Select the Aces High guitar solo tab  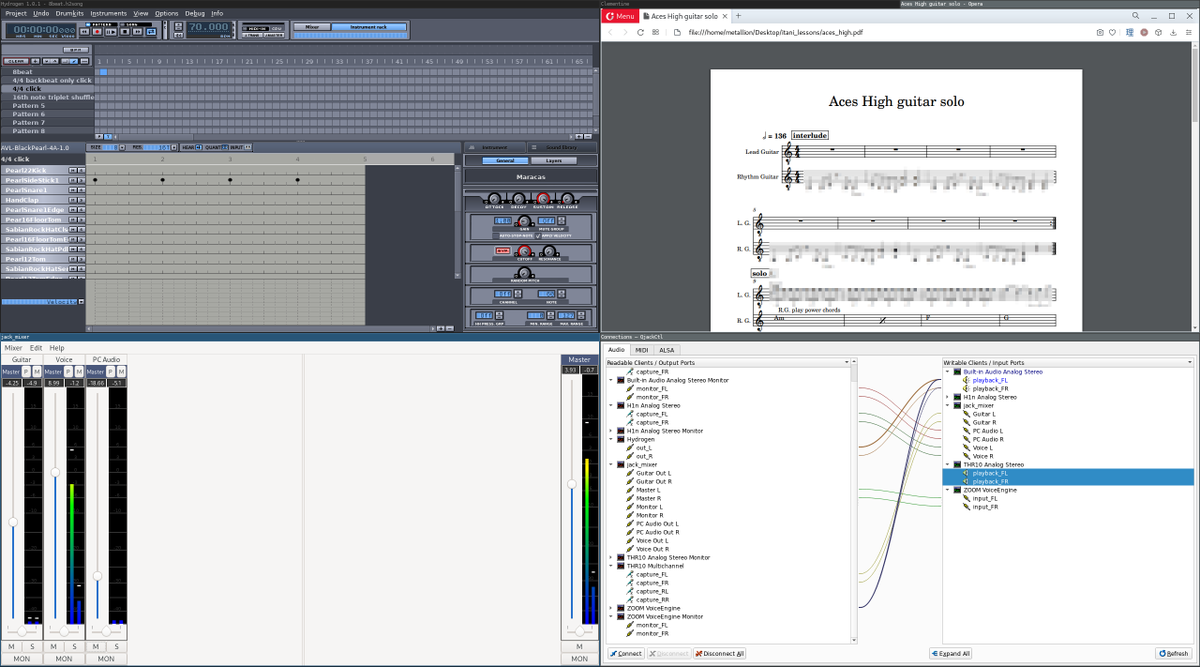pos(684,16)
